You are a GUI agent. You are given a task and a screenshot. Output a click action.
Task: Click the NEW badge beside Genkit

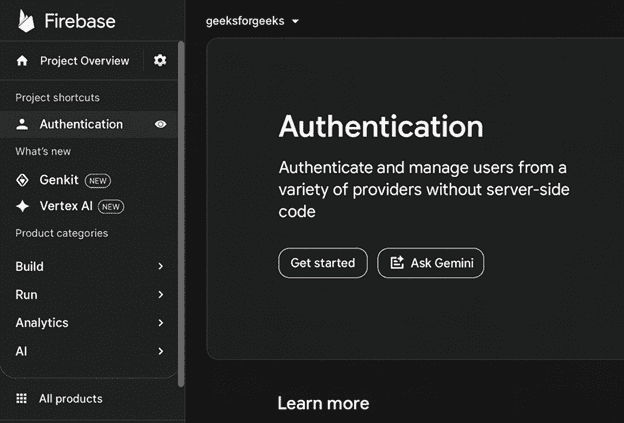(98, 181)
